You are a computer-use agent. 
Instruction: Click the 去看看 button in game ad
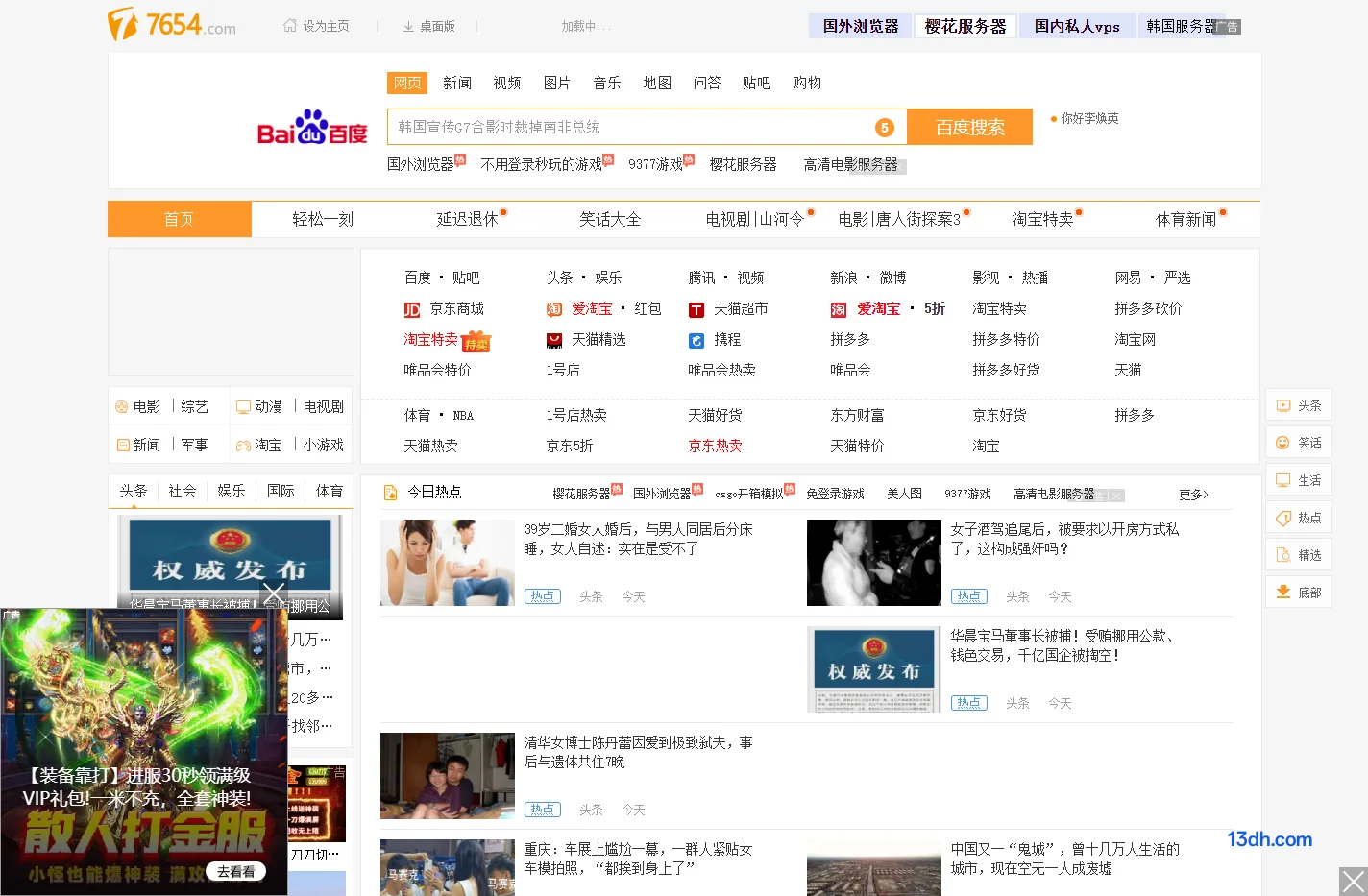[236, 872]
